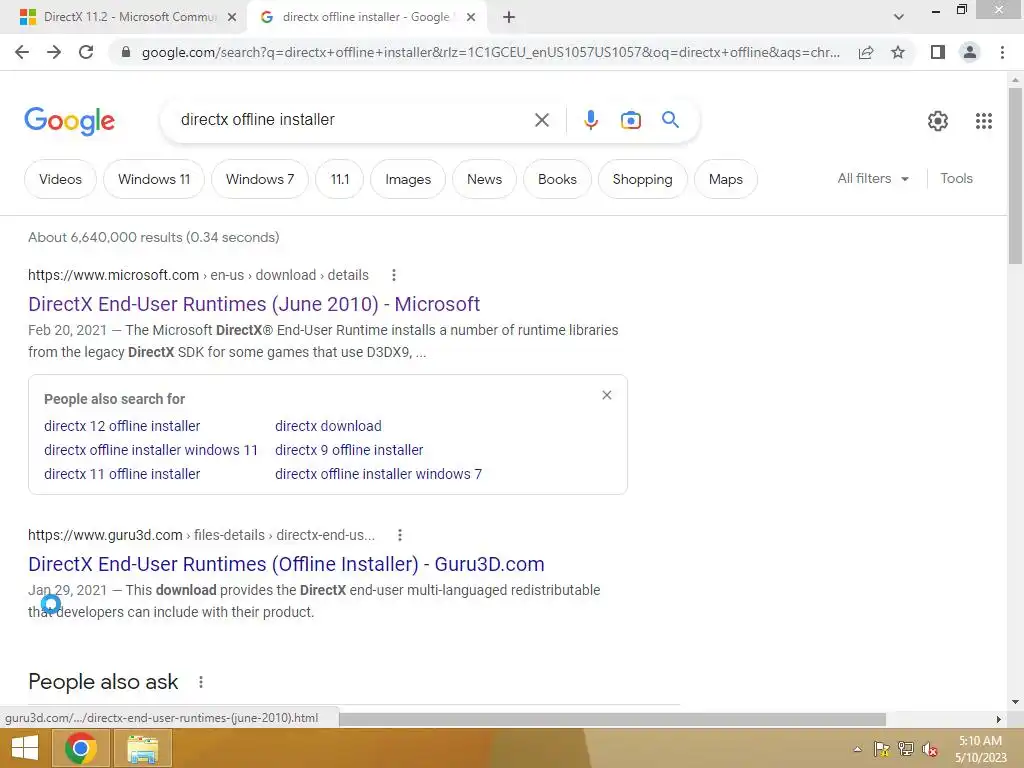Submit search with the magnifier icon
Viewport: 1024px width, 768px height.
[x=670, y=120]
